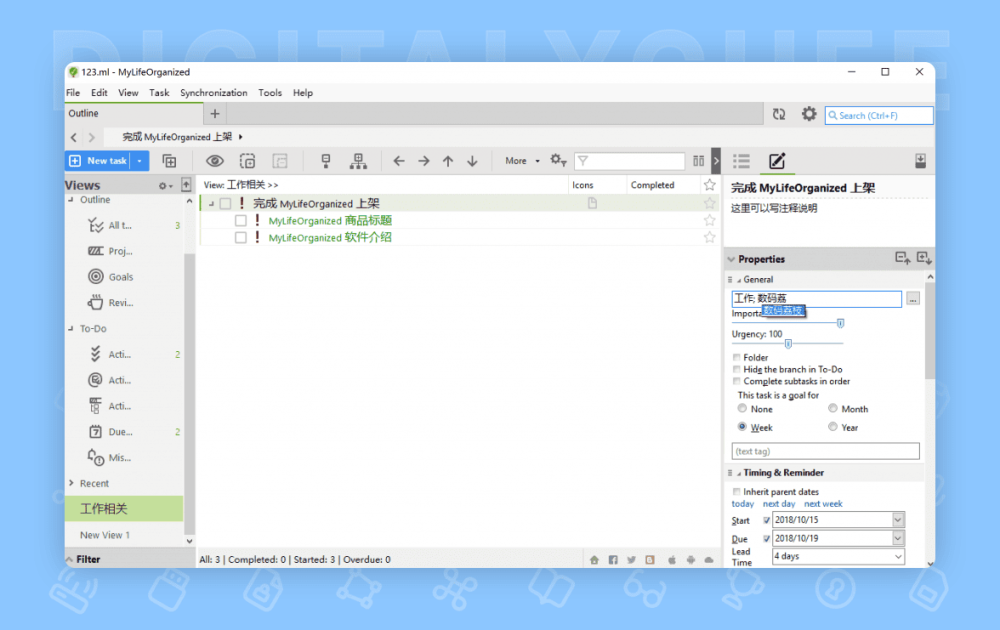Open the Synchronization menu
This screenshot has width=1000, height=630.
click(x=214, y=92)
